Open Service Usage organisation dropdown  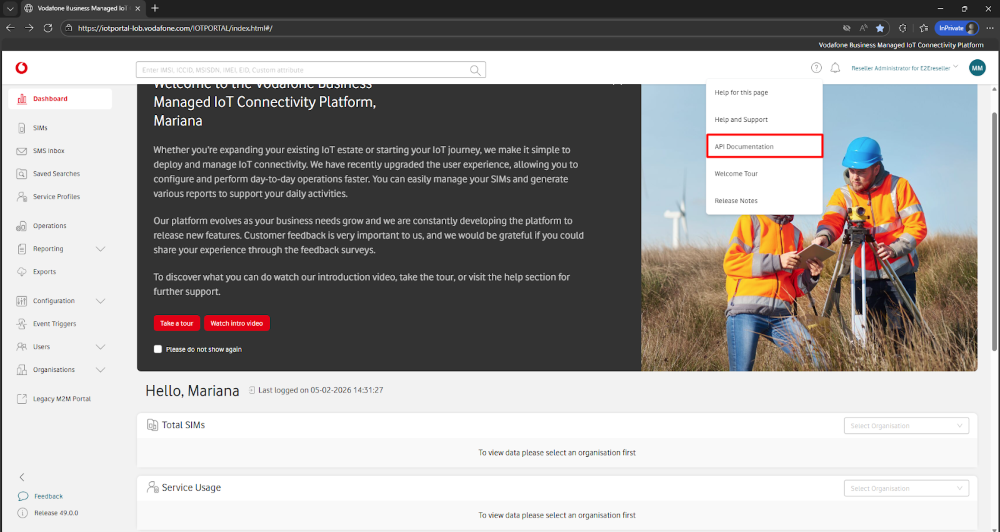[x=906, y=488]
